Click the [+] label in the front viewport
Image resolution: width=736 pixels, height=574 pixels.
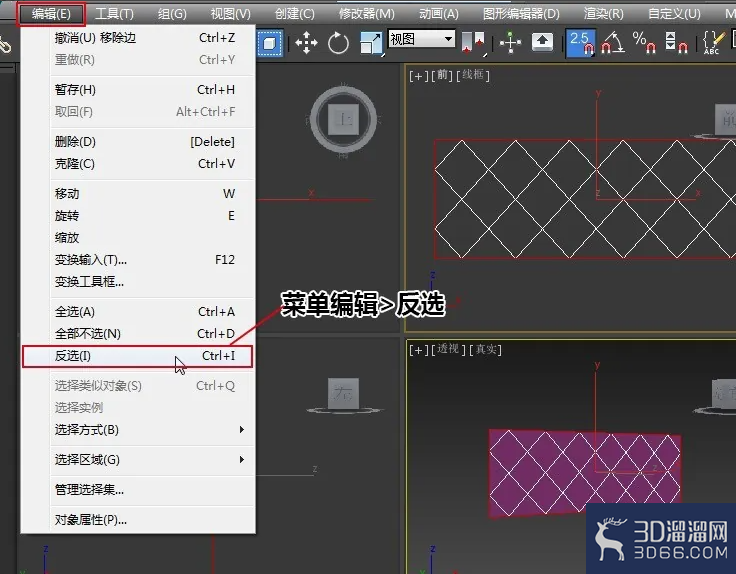tap(418, 76)
